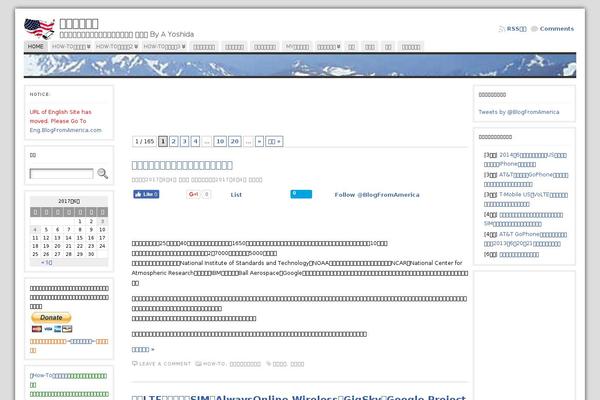The width and height of the screenshot is (600, 400).
Task: Click the Facebook Like button
Action: point(146,194)
